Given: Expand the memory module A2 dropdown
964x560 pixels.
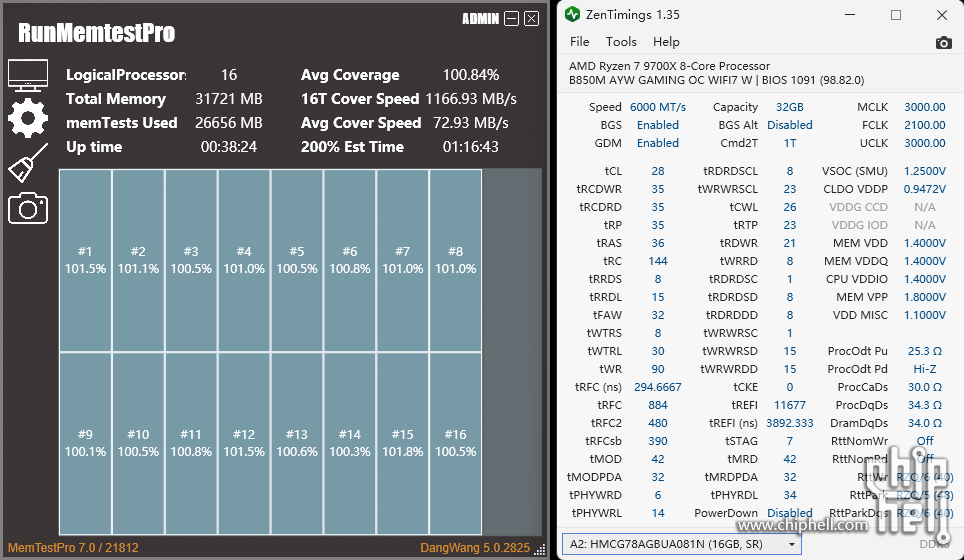Looking at the screenshot, I should click(681, 544).
